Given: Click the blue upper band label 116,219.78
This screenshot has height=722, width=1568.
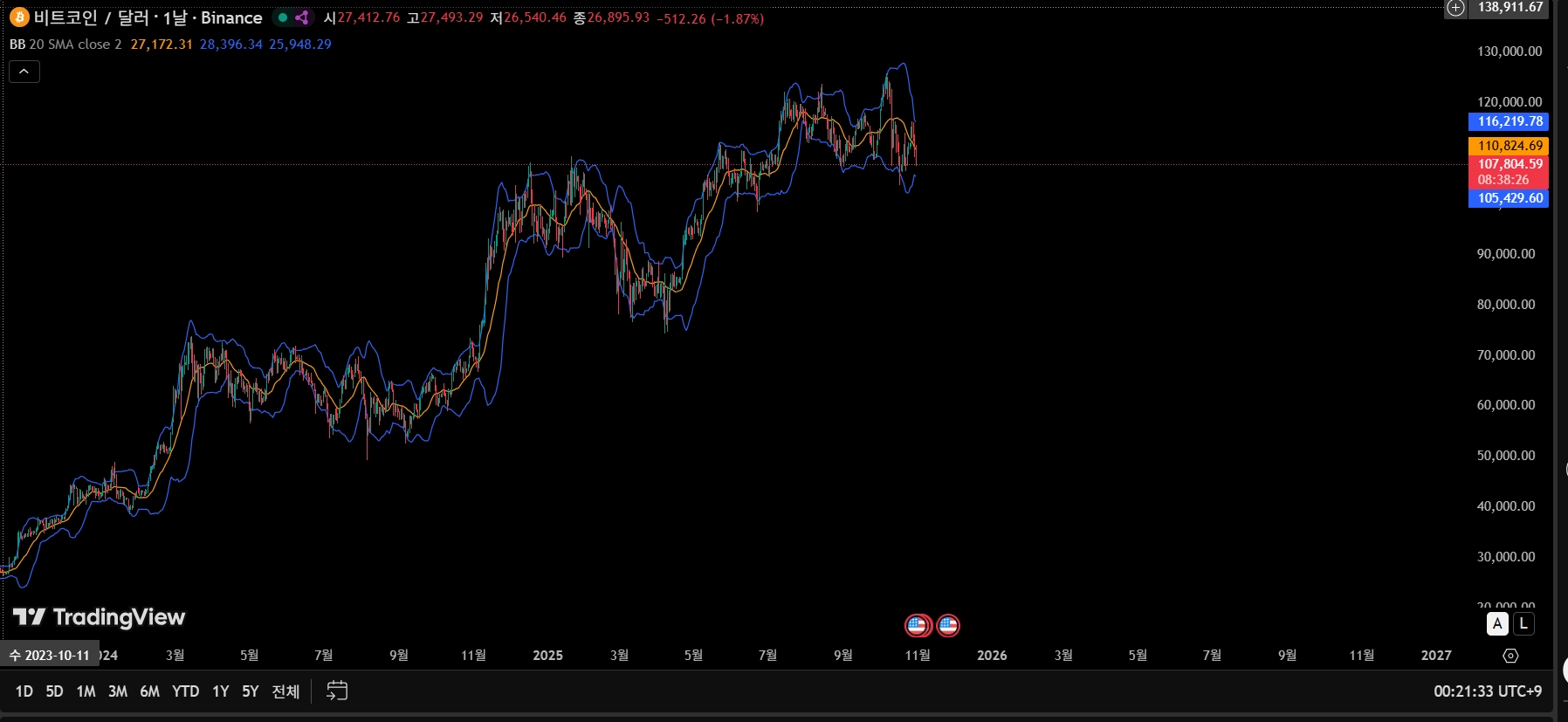Looking at the screenshot, I should 1509,121.
